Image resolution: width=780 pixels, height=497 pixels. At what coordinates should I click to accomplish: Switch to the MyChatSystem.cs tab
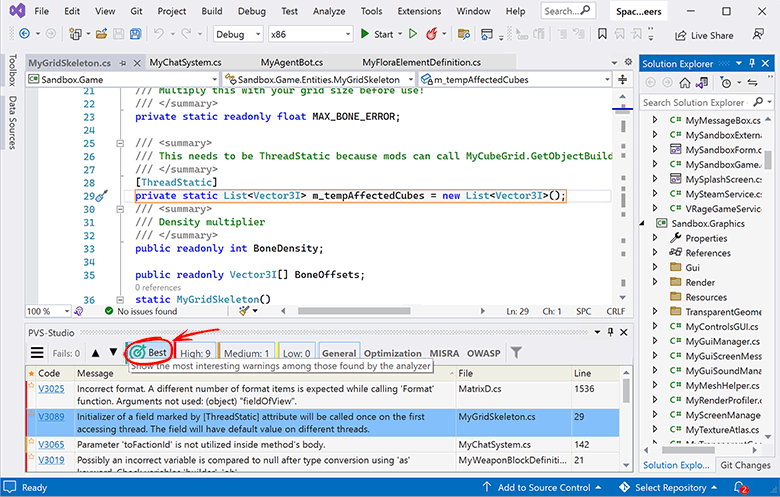(x=185, y=61)
